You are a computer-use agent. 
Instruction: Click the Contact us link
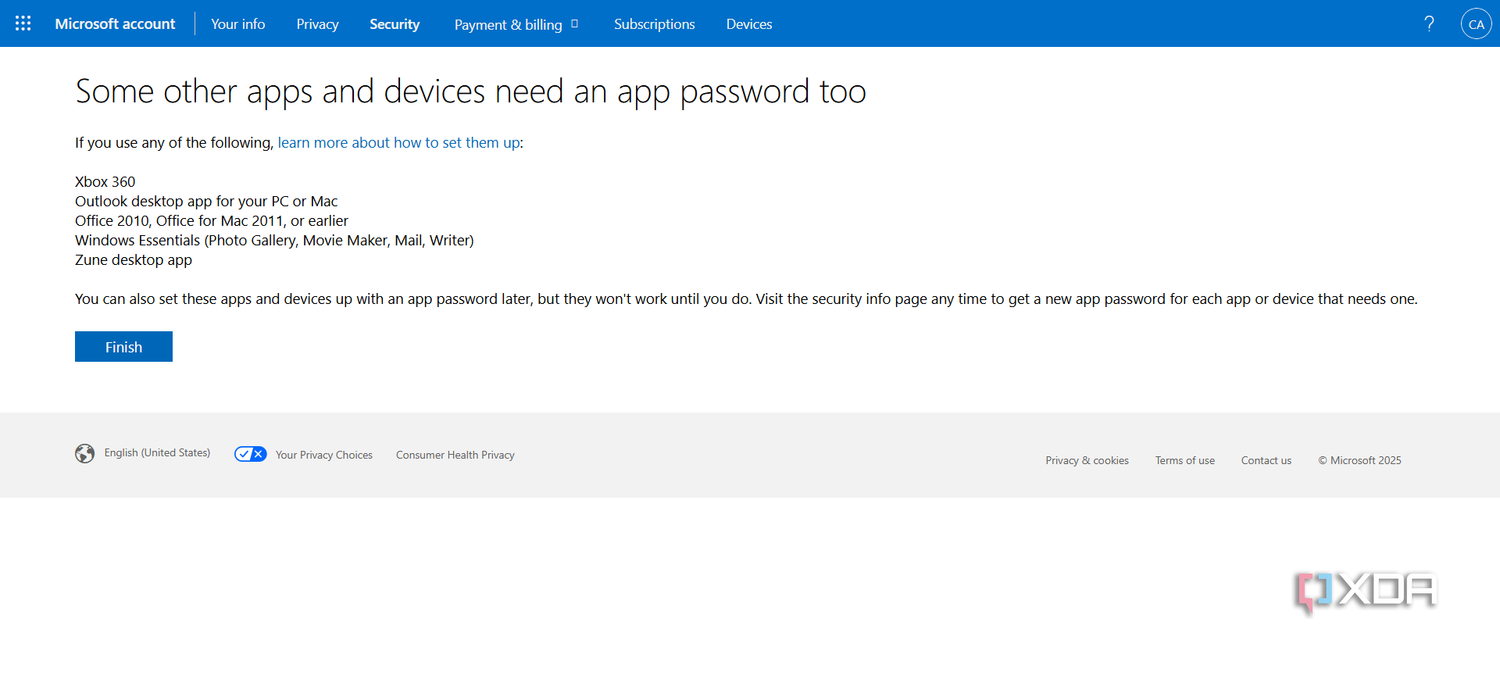coord(1266,461)
